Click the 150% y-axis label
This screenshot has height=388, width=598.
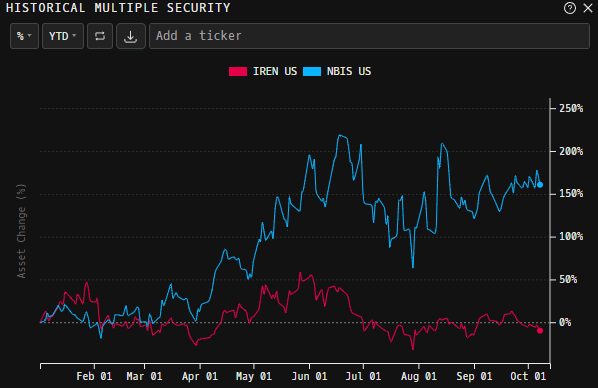click(571, 193)
